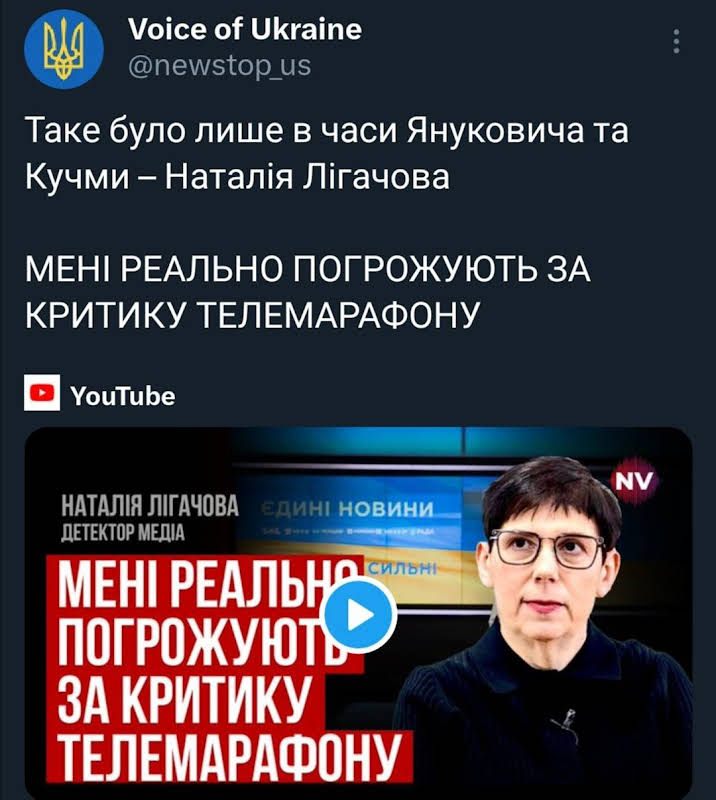Open the @newstop_us handle

pos(219,66)
